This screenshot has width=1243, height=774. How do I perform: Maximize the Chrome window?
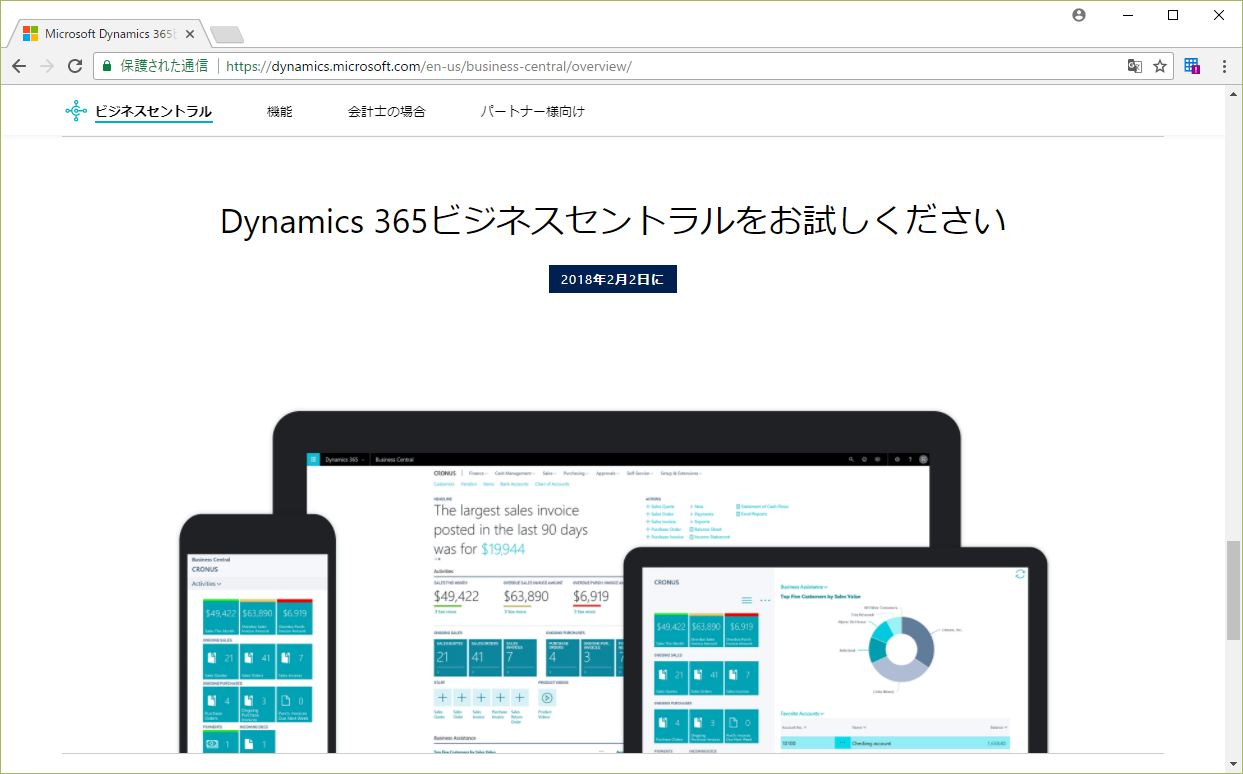point(1173,15)
